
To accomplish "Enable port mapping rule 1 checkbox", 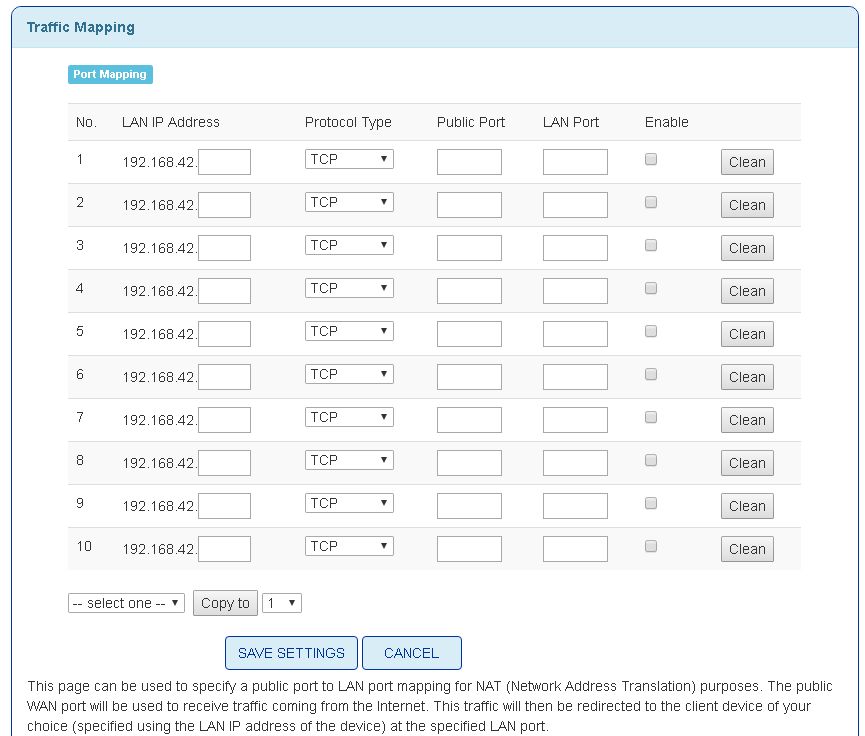I will pyautogui.click(x=651, y=159).
